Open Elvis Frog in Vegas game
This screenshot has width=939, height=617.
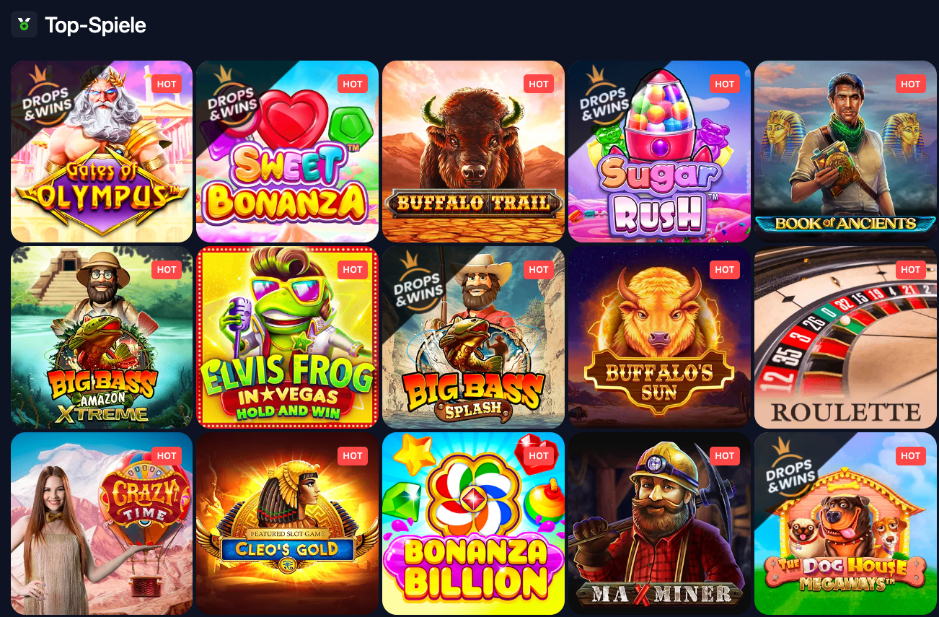(x=287, y=337)
